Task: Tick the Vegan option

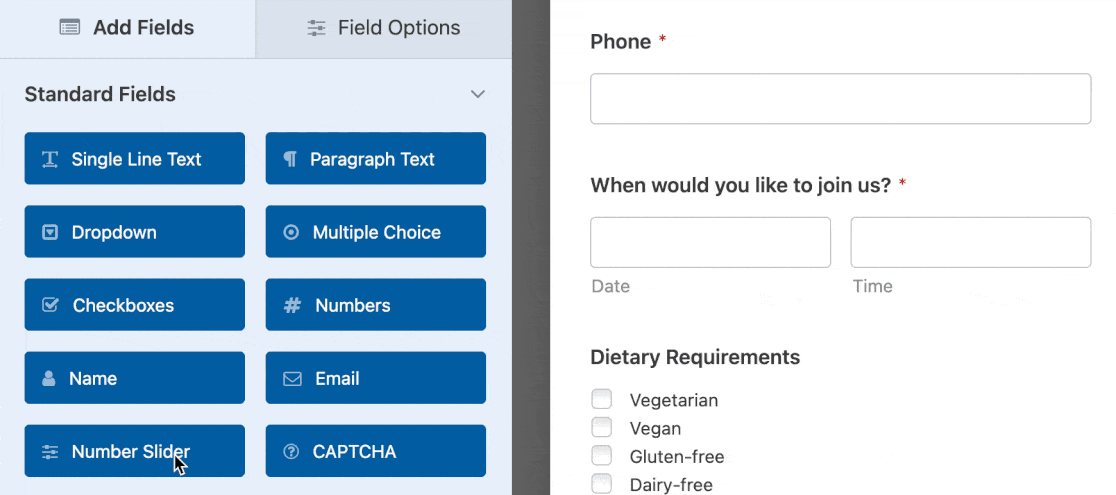Action: 601,427
